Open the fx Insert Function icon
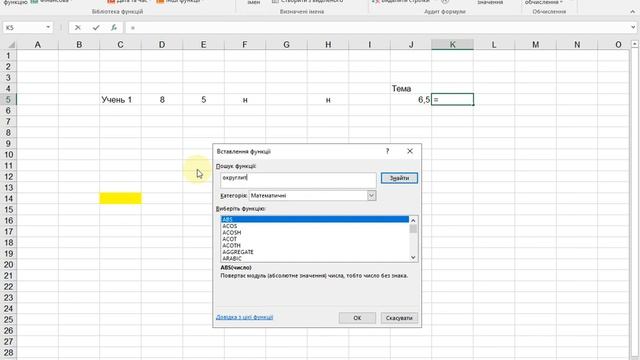The width and height of the screenshot is (640, 360). pyautogui.click(x=114, y=28)
